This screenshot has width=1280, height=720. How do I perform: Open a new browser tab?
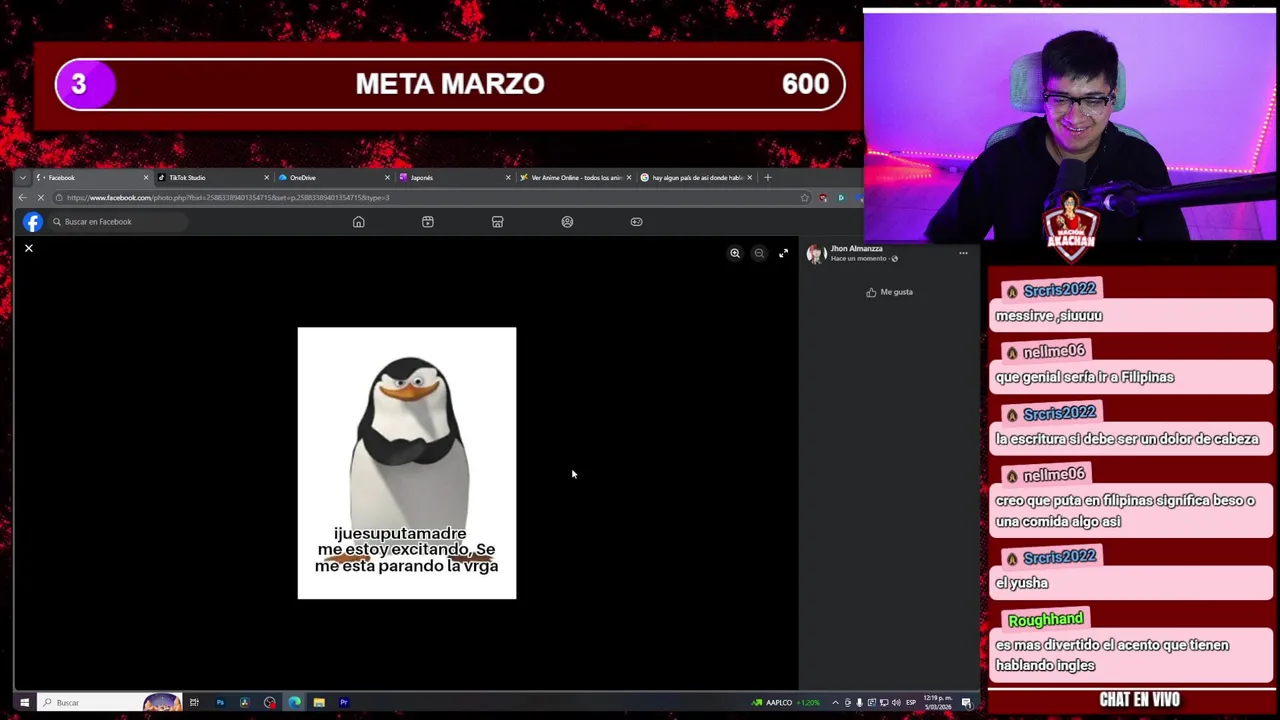[768, 178]
